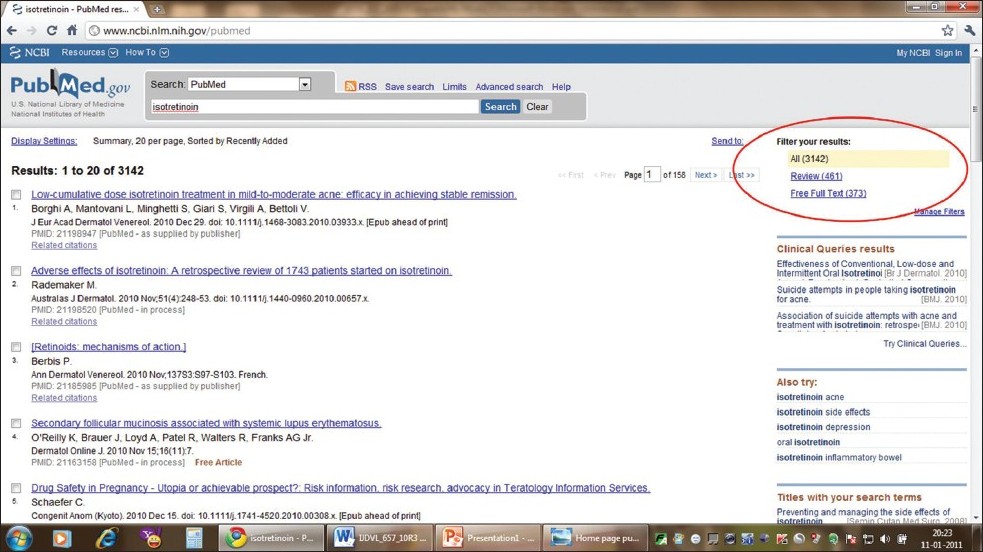983x552 pixels.
Task: Try suggested search isotretinoin side effects
Action: pos(823,412)
